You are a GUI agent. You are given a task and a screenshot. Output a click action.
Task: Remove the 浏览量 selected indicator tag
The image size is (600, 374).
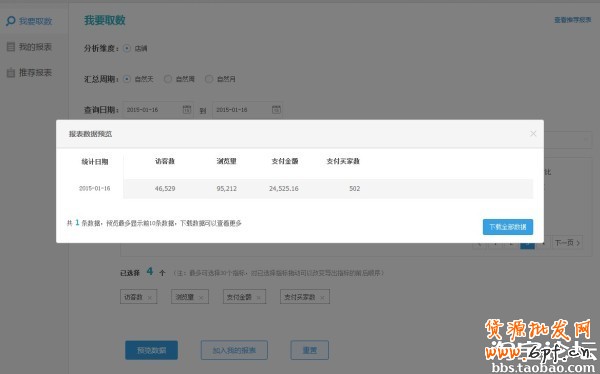(x=201, y=297)
